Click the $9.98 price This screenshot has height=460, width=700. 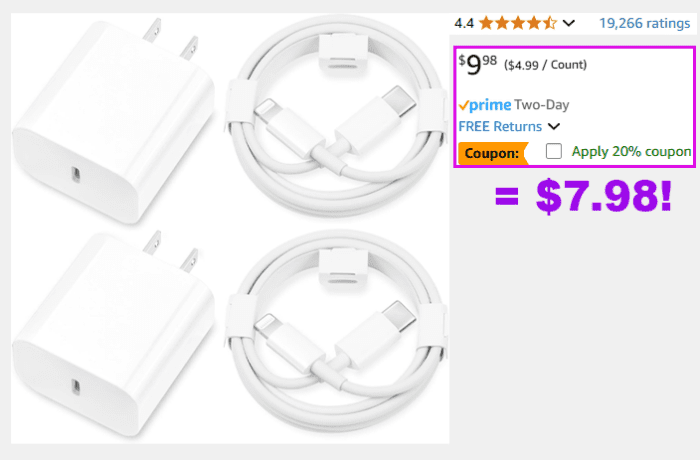point(477,65)
